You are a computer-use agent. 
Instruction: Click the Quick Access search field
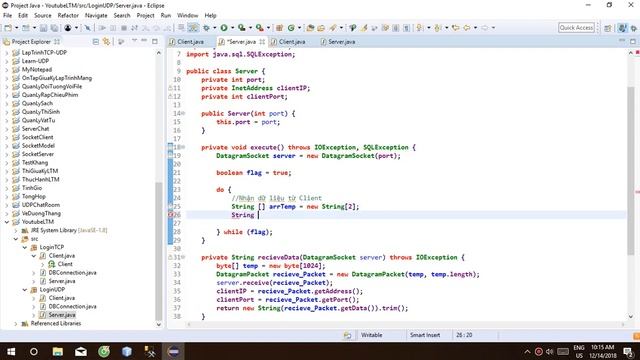tap(576, 28)
